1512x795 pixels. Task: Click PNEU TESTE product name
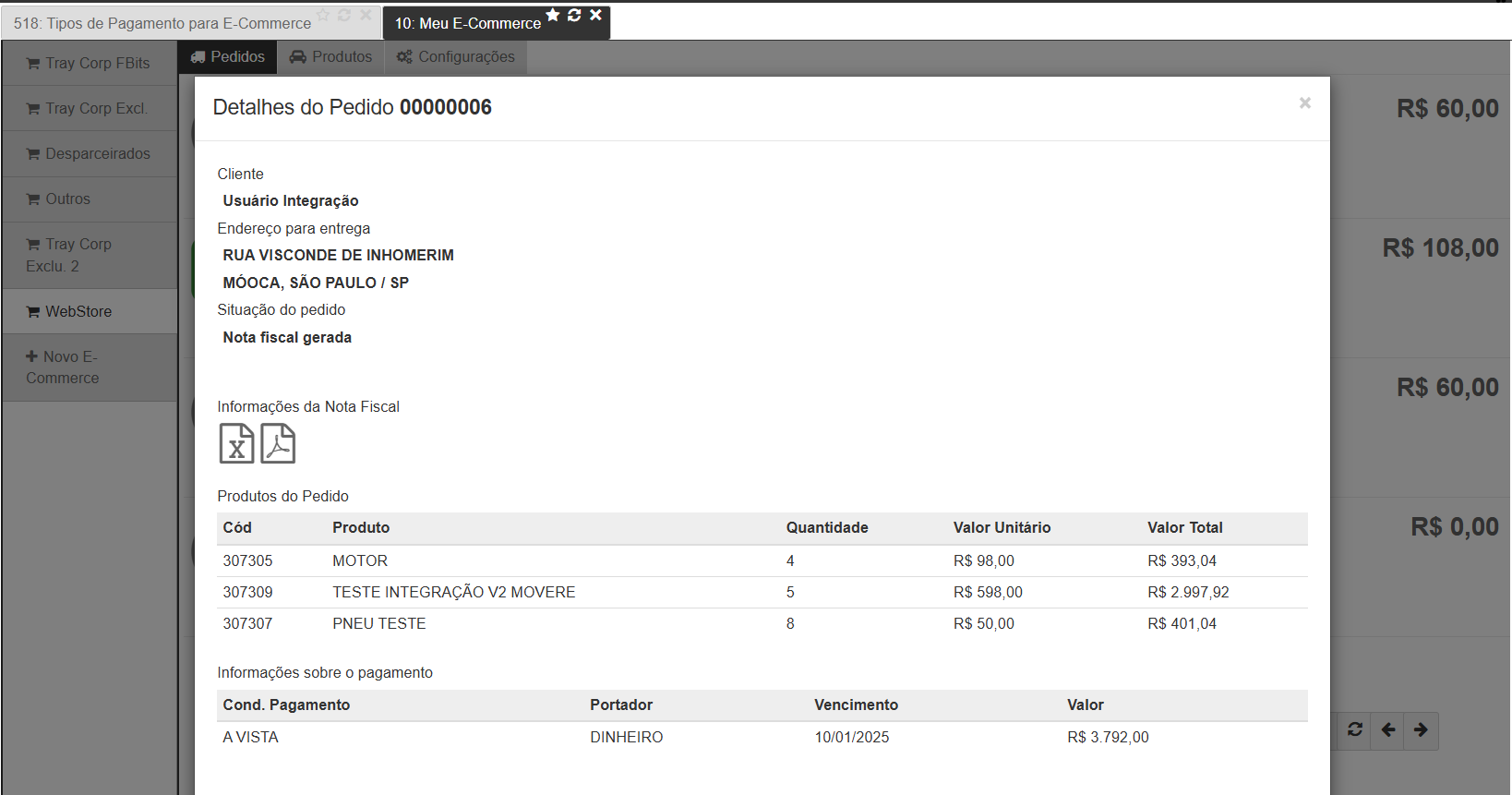pyautogui.click(x=379, y=623)
